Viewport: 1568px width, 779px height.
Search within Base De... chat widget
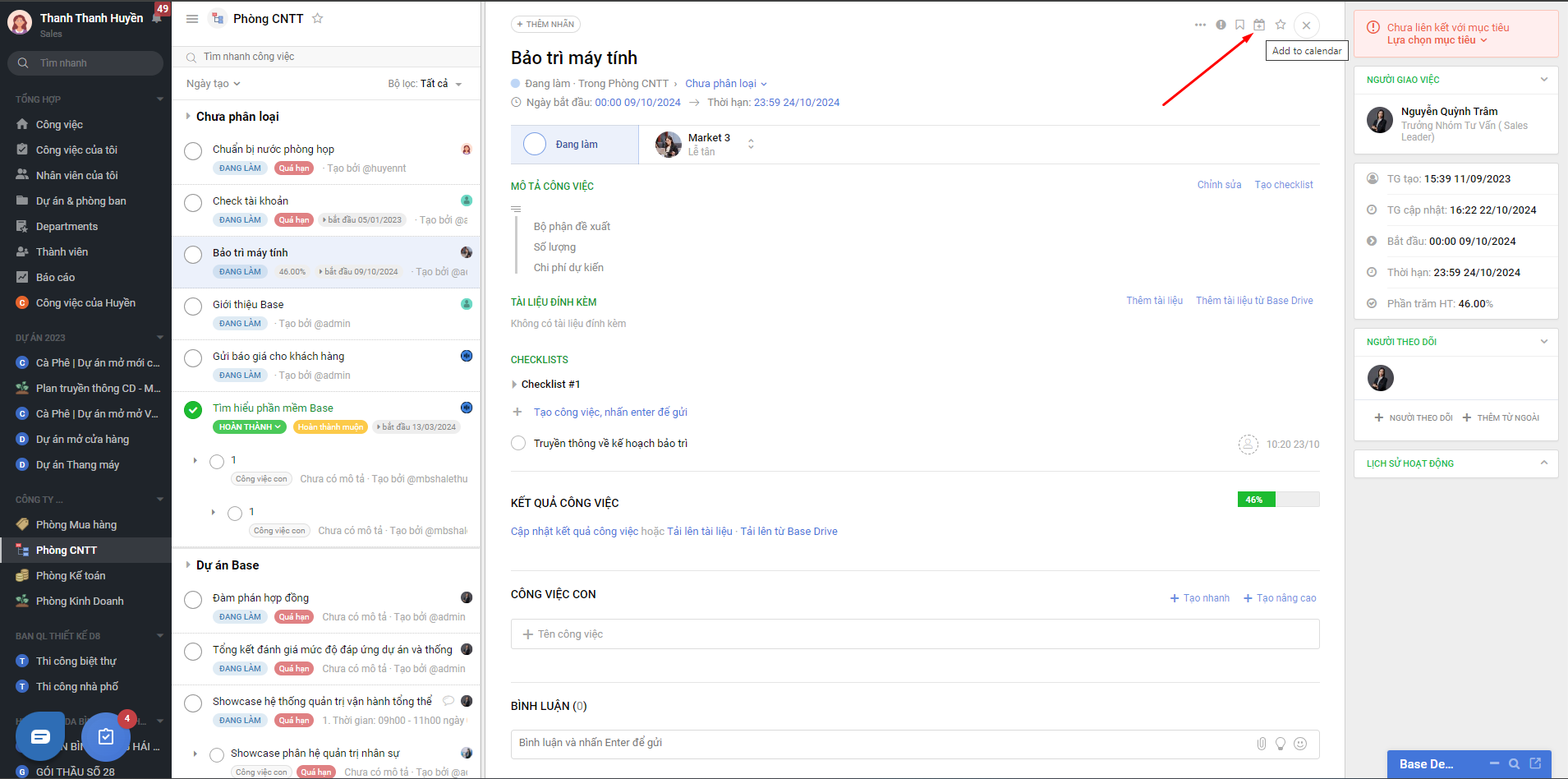(1515, 764)
